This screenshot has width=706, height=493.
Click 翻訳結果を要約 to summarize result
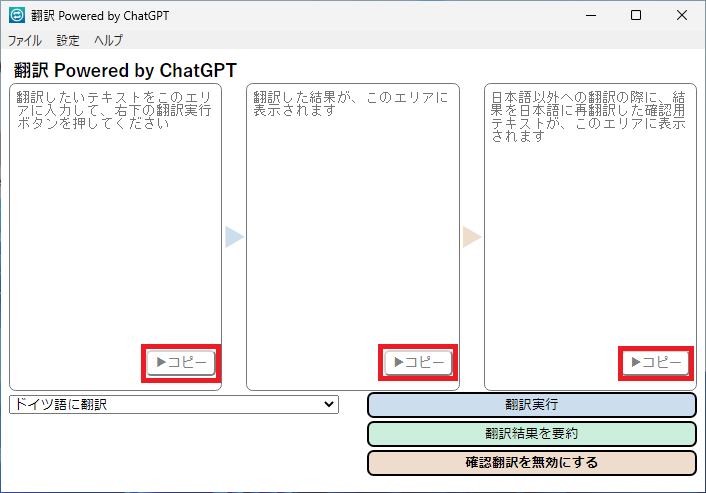coord(532,434)
